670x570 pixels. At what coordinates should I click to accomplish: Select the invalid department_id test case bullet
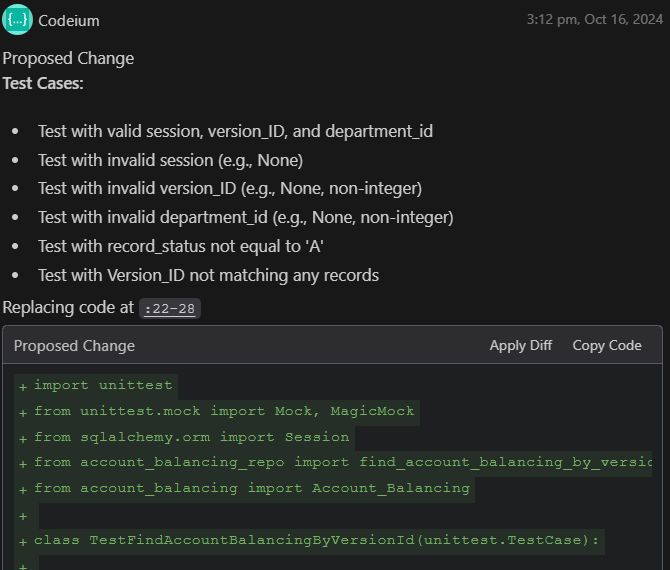click(x=245, y=217)
